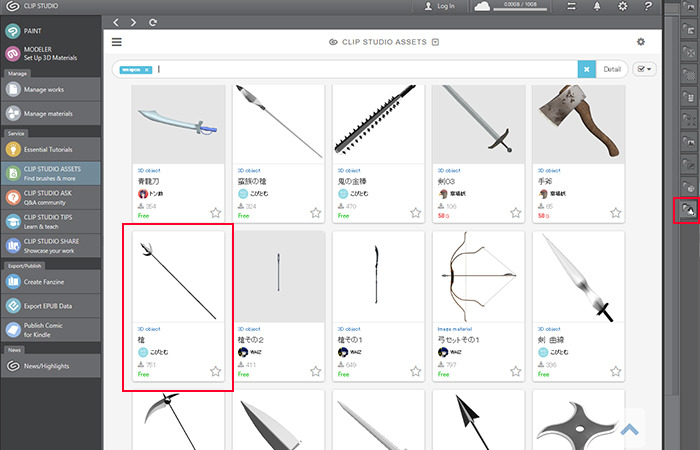Open the 槍 trident spear thumbnail
Viewport: 700px width, 450px height.
(x=179, y=276)
